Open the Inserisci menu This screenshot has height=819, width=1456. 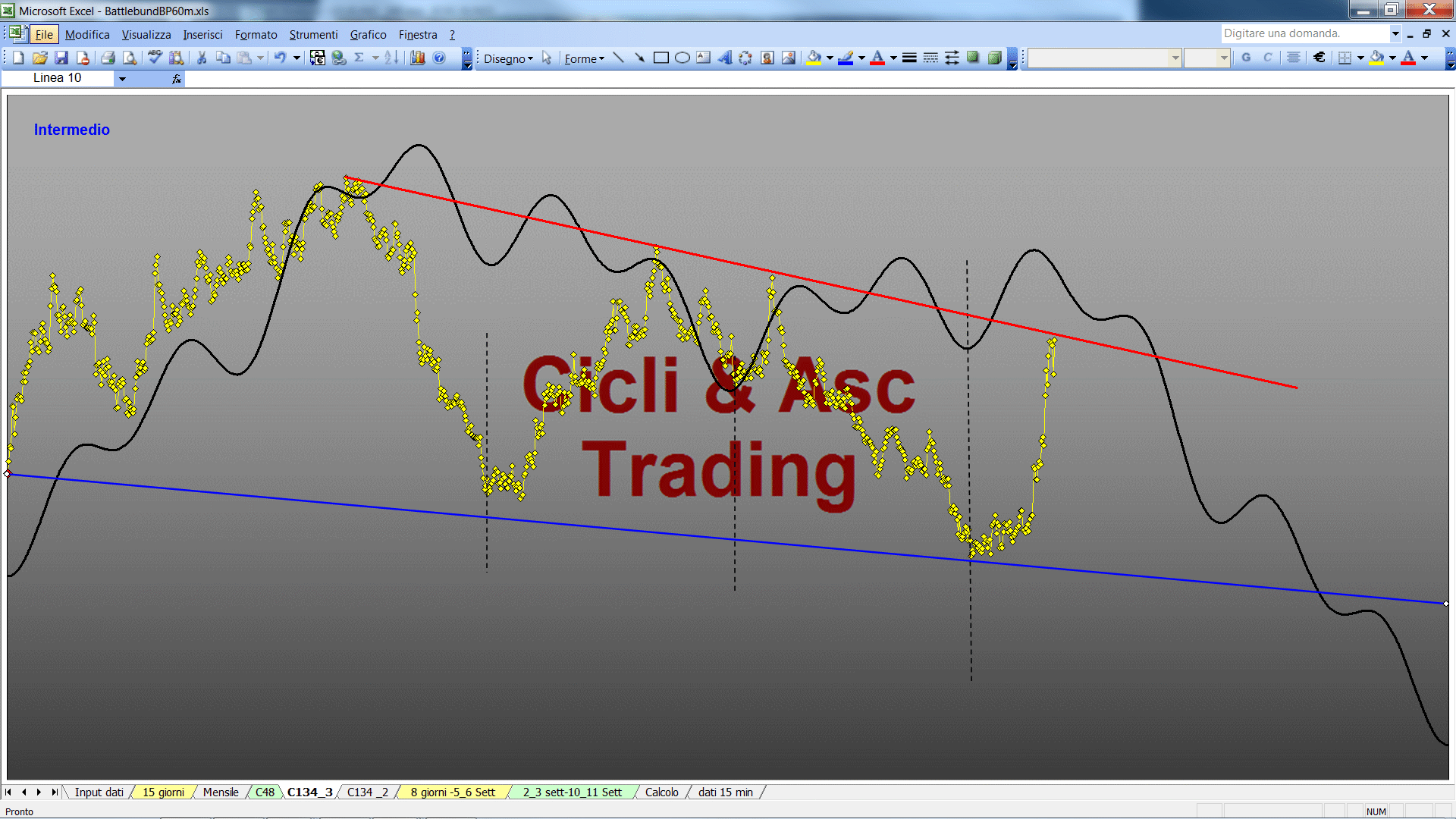pos(202,34)
